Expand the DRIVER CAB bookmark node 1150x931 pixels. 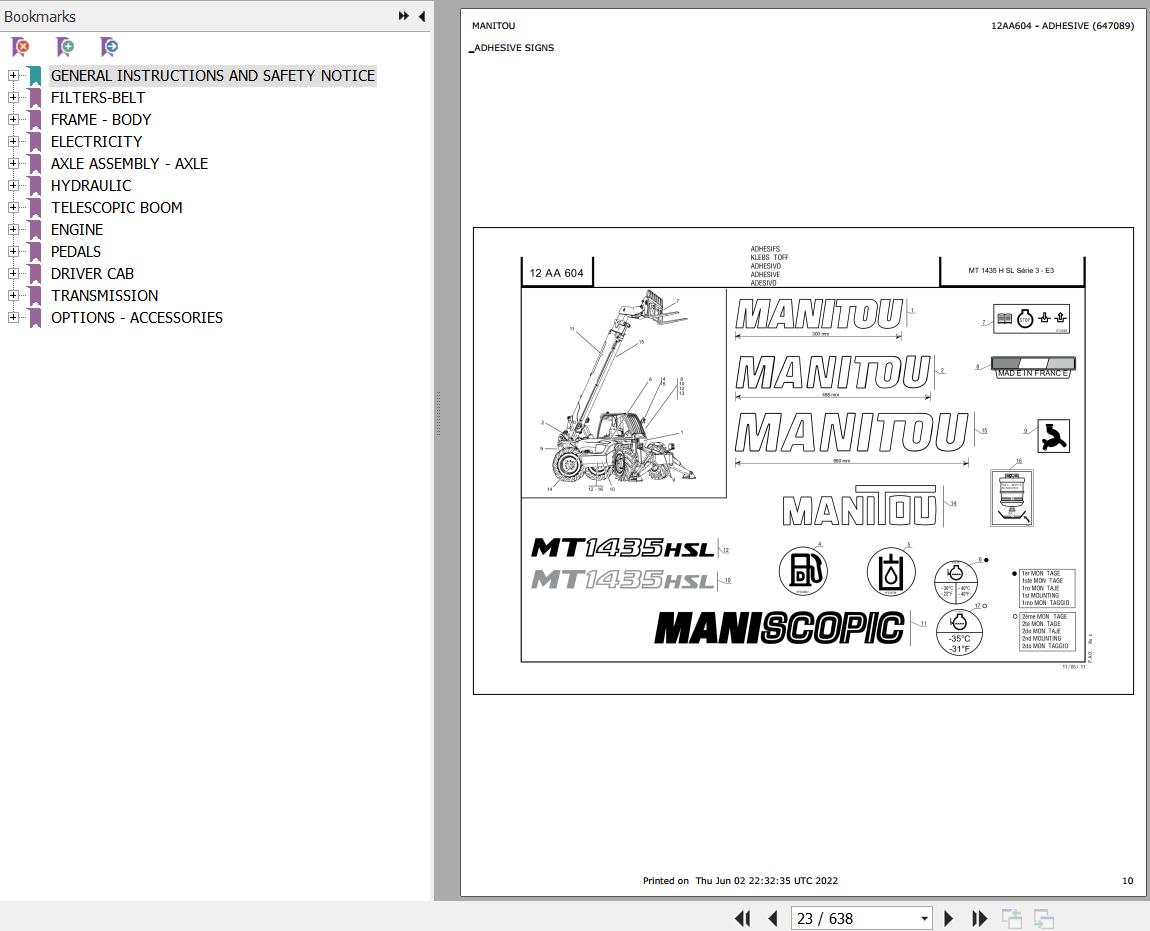[x=13, y=274]
